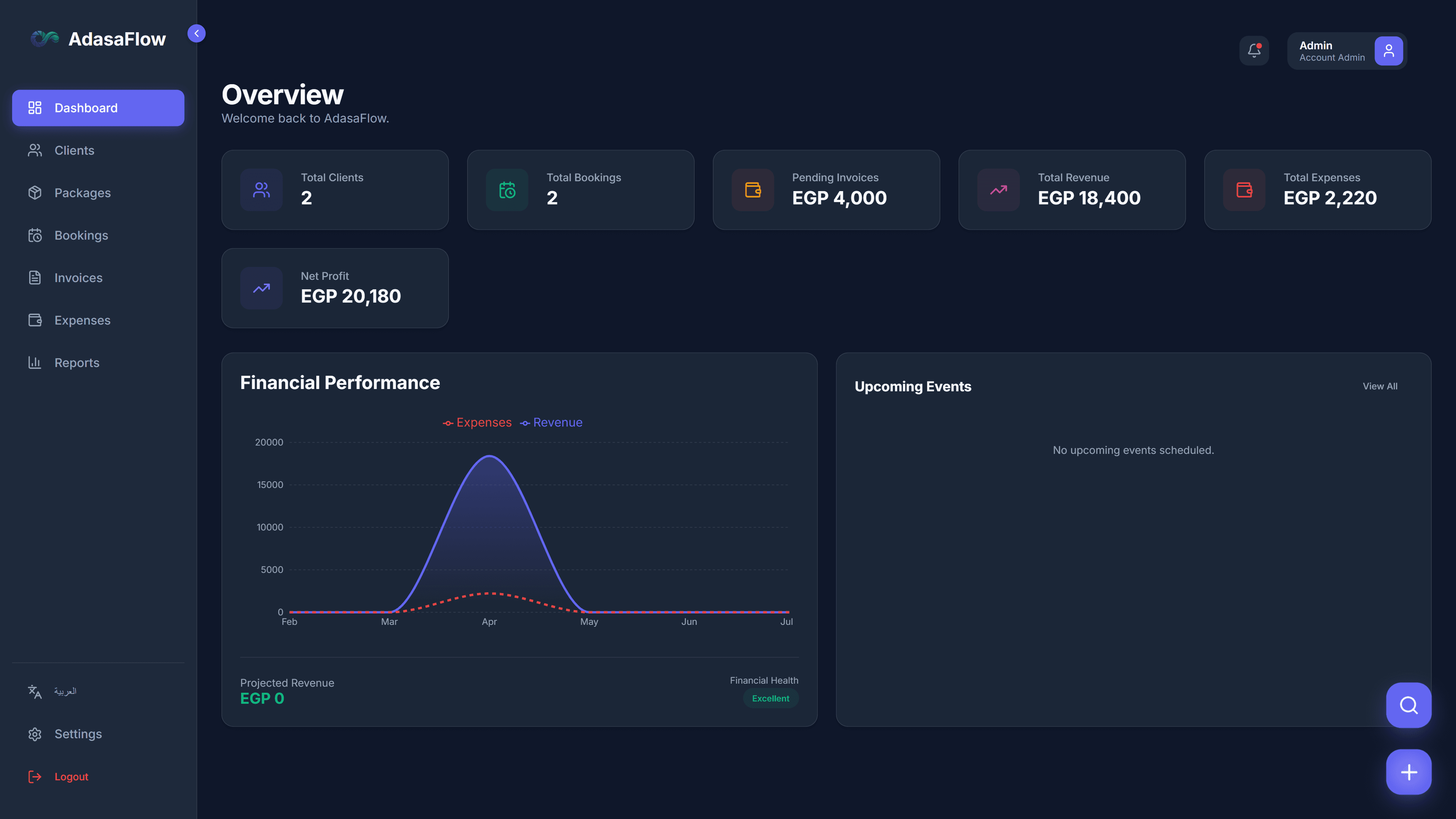This screenshot has height=819, width=1456.
Task: Switch language to العربية
Action: [65, 691]
